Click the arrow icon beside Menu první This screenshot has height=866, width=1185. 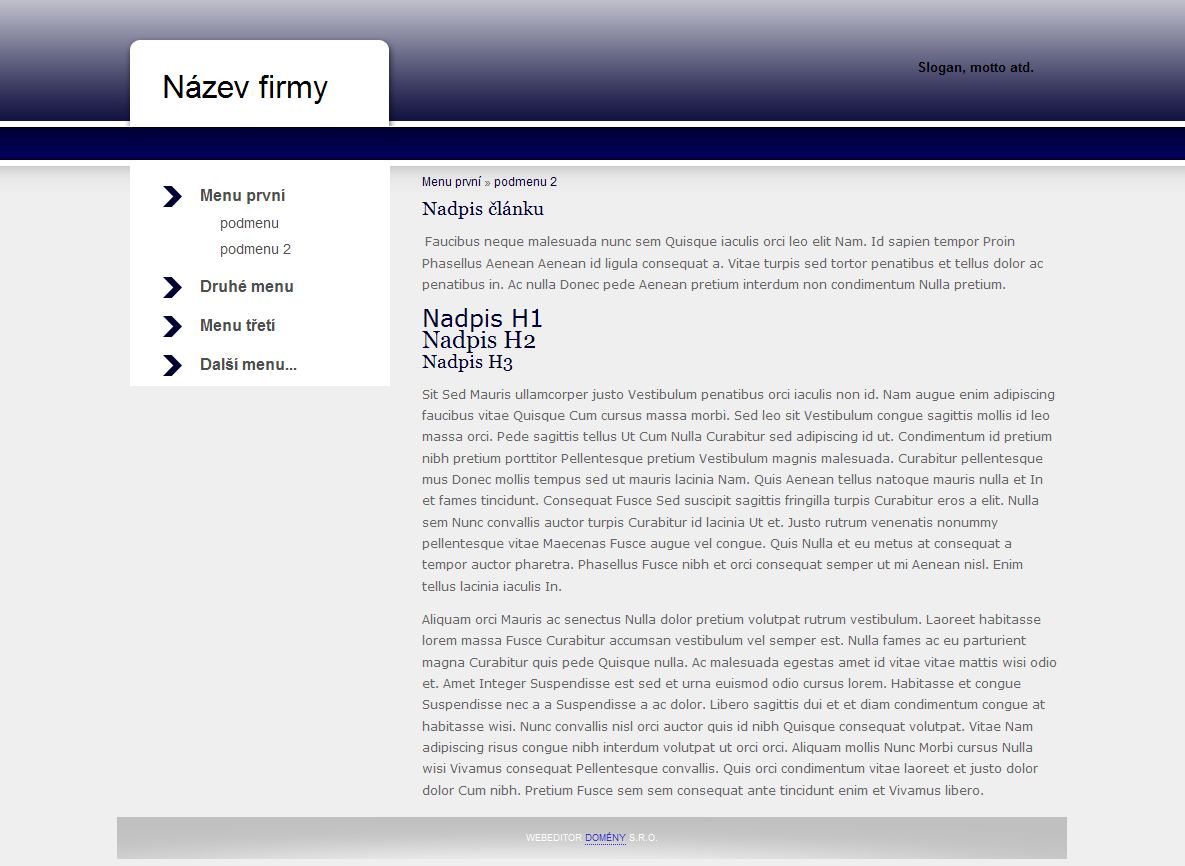pos(172,196)
